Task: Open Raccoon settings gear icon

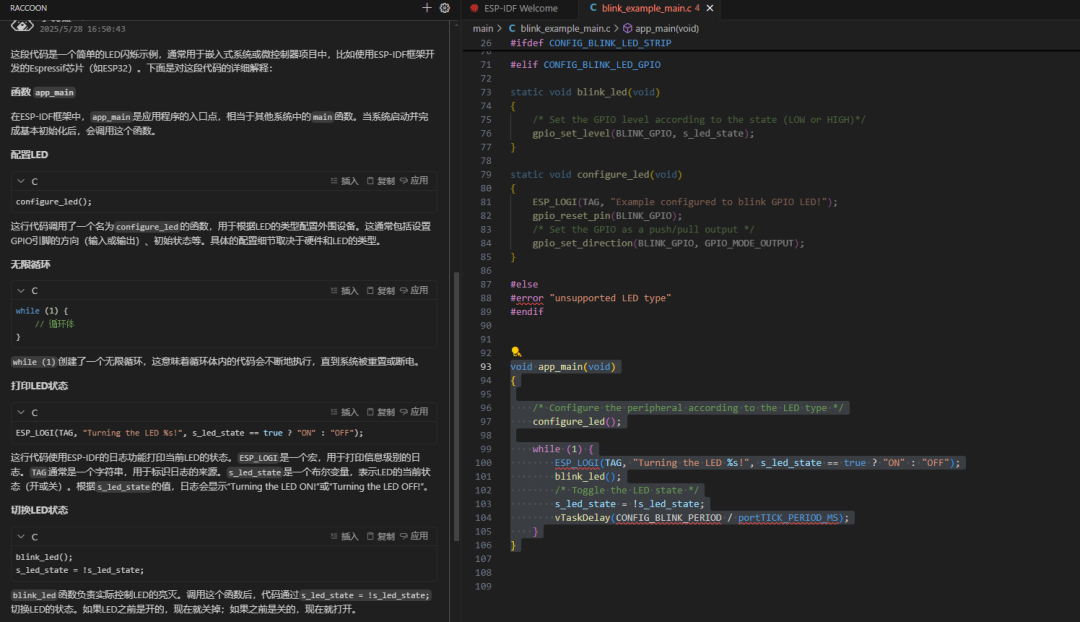Action: [445, 8]
